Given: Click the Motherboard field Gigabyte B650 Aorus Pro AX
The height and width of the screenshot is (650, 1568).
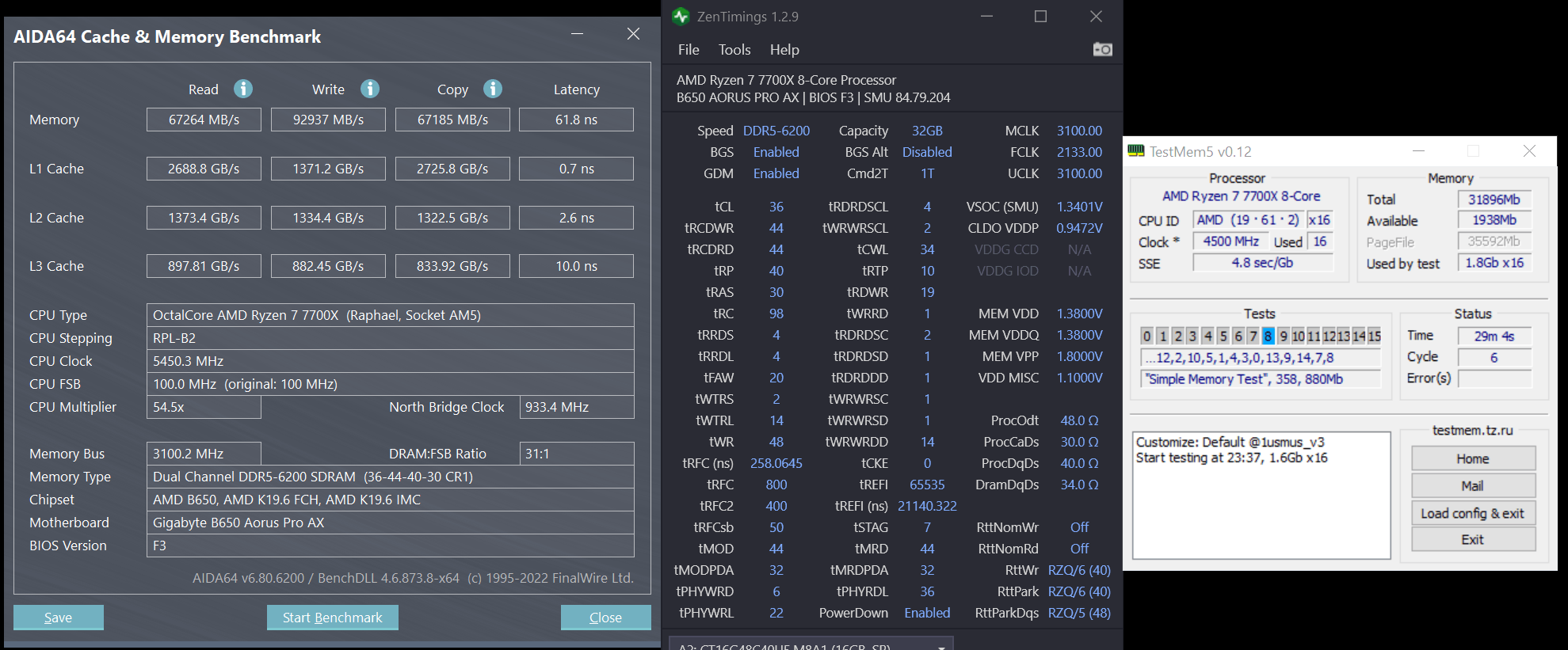Looking at the screenshot, I should point(391,523).
